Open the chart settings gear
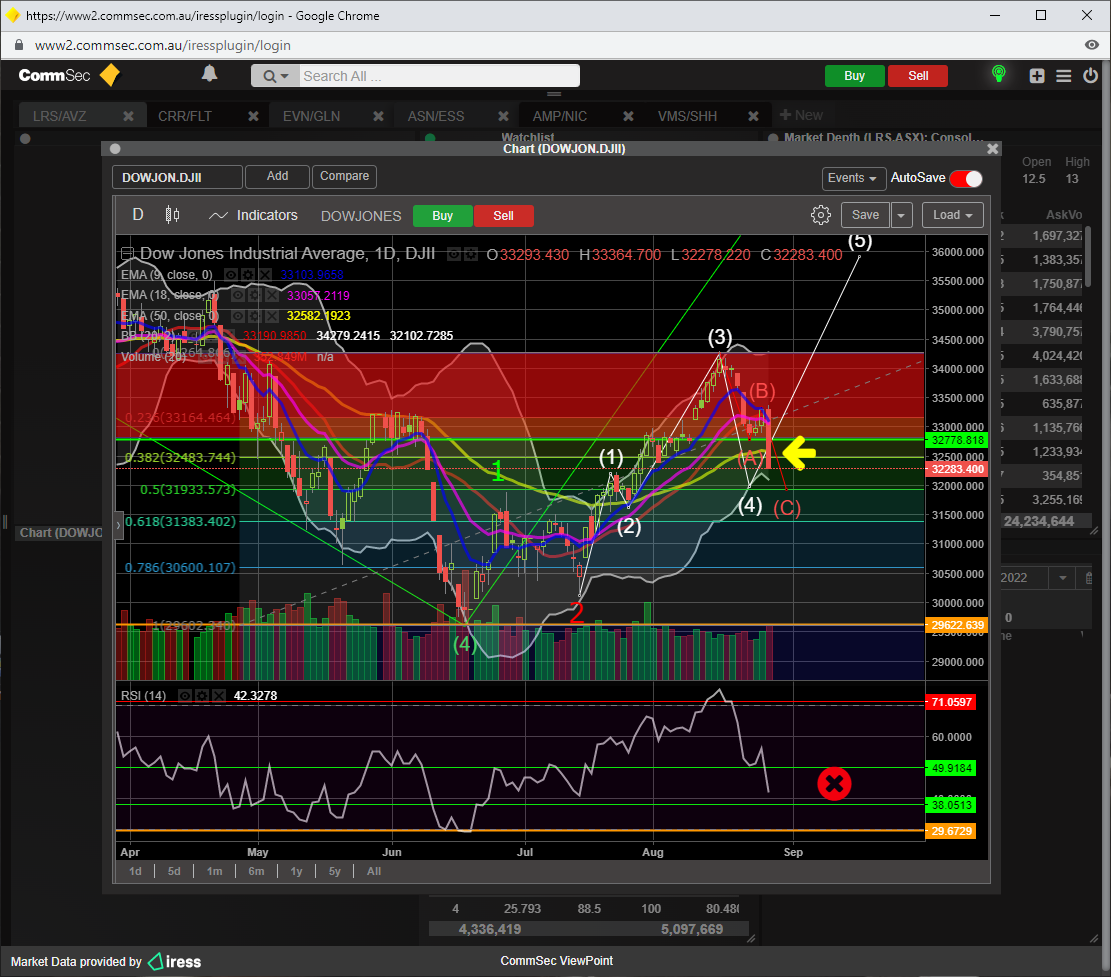Viewport: 1111px width, 977px height. 820,215
